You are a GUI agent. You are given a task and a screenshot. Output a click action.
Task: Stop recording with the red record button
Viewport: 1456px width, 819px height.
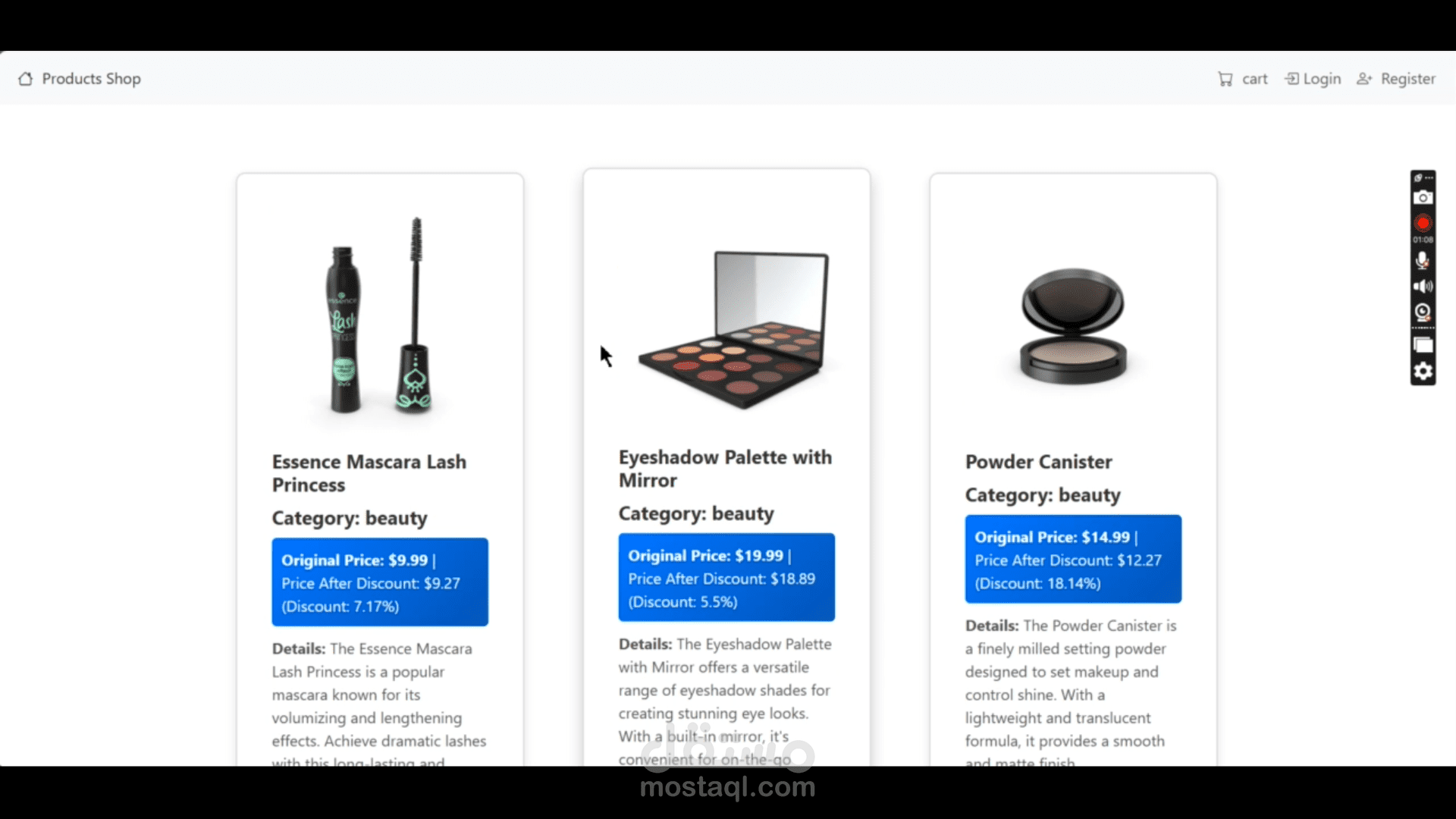pos(1423,223)
